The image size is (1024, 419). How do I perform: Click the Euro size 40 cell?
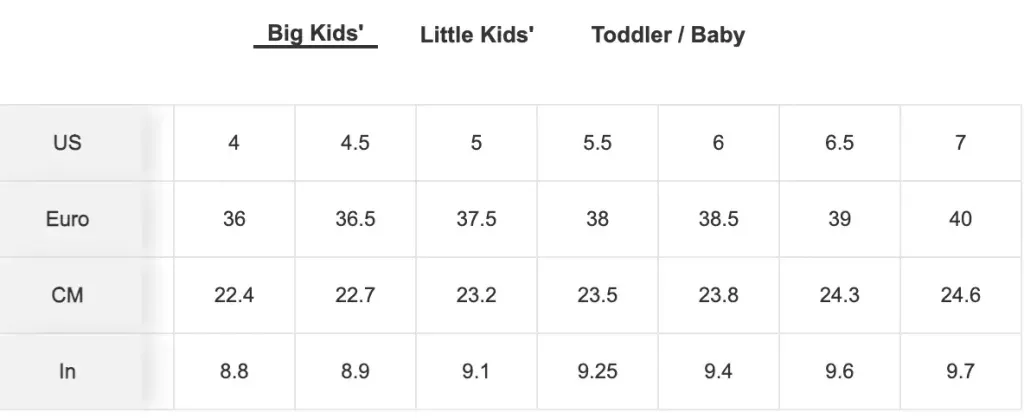960,219
